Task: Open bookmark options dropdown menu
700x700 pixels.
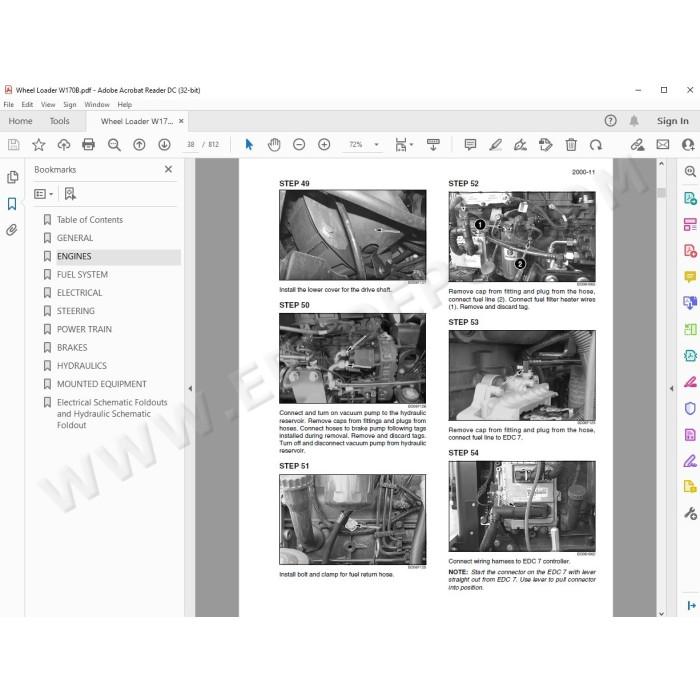Action: [44, 194]
